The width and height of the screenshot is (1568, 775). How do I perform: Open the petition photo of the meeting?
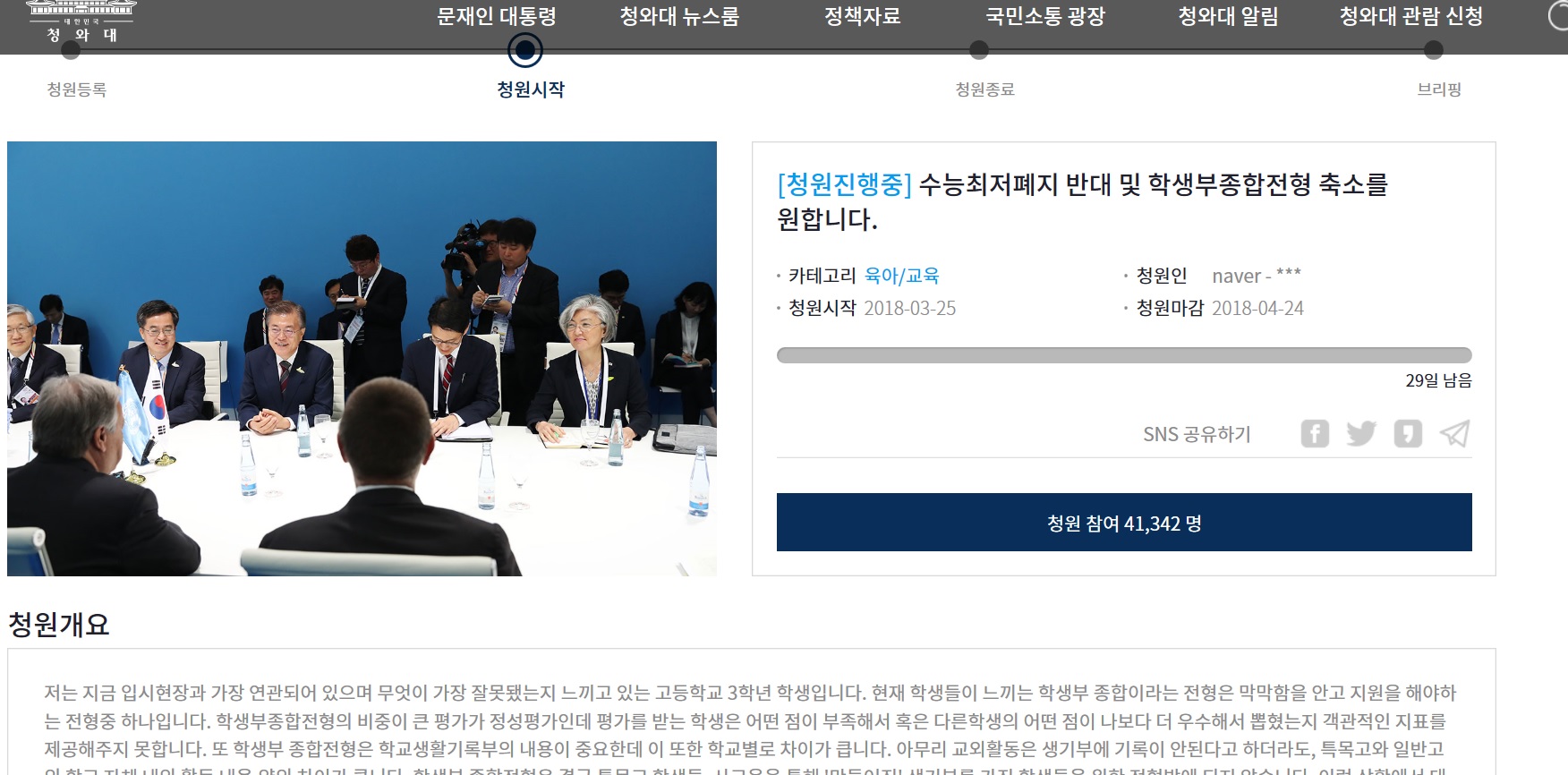(x=362, y=359)
